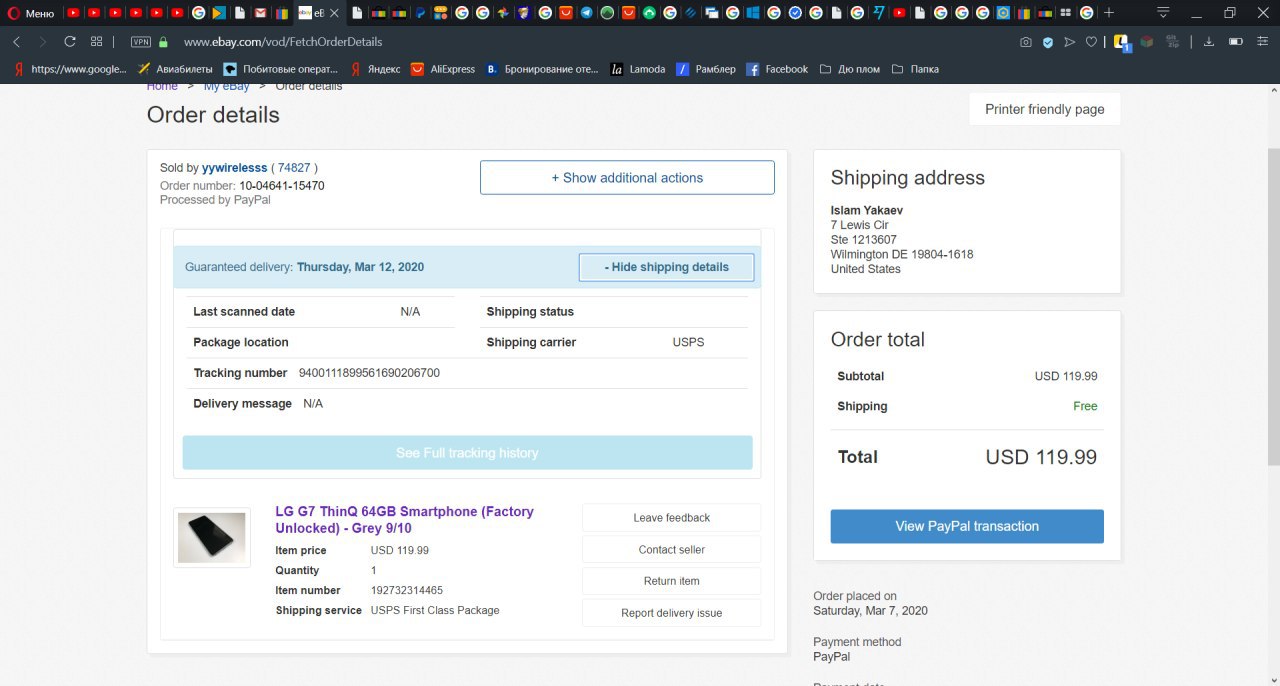Close the active eBay tab
Viewport: 1280px width, 686px height.
pos(334,13)
